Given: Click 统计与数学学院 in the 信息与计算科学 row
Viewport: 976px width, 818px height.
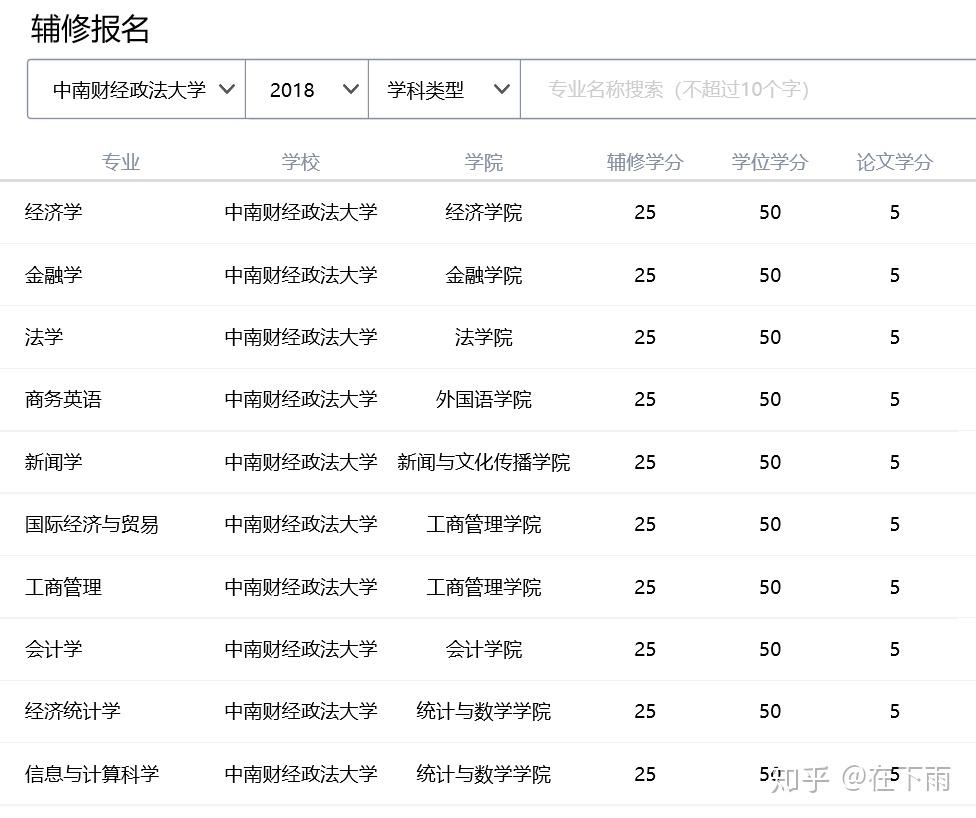Looking at the screenshot, I should 484,774.
